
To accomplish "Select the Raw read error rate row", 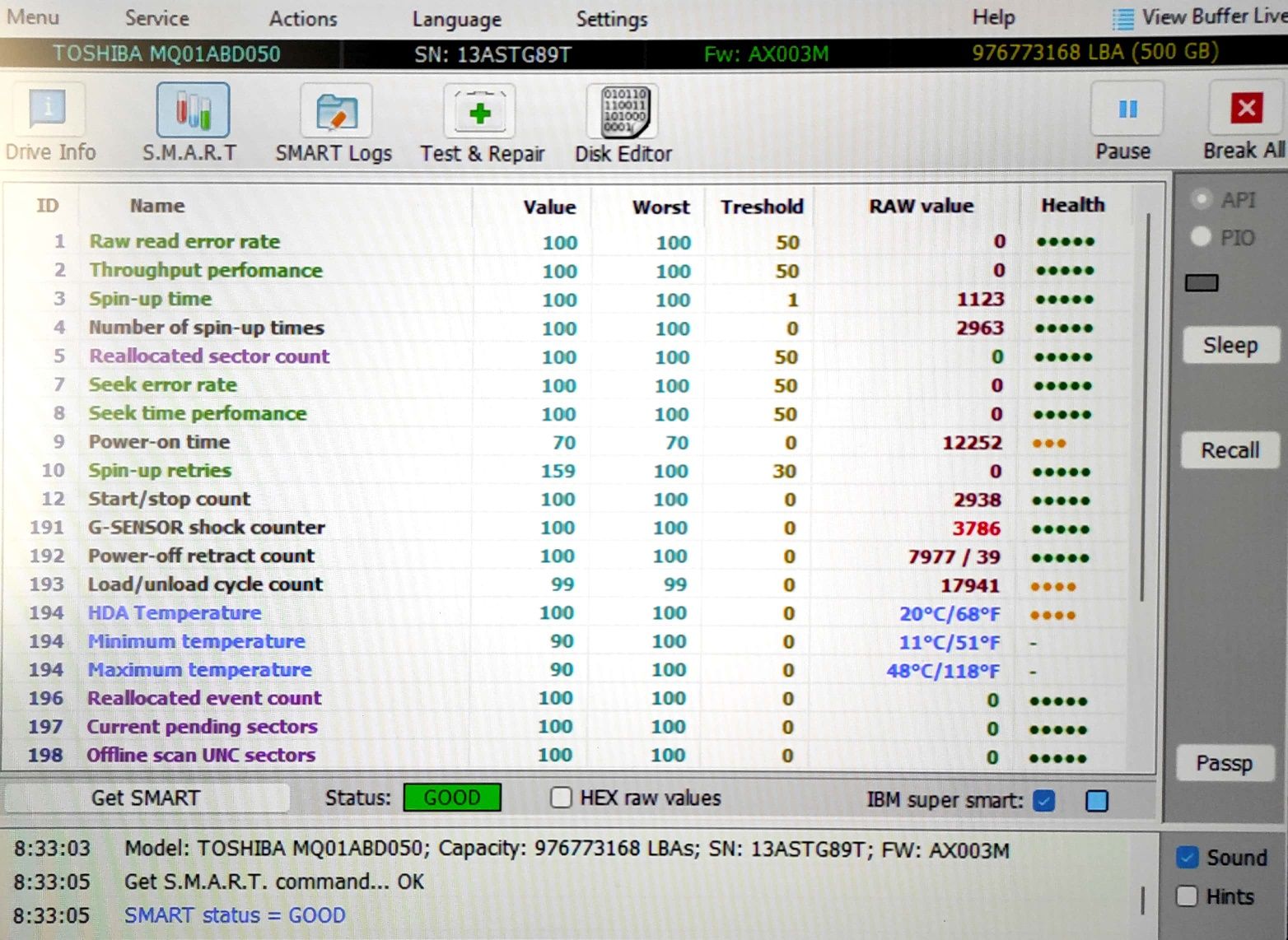I will point(568,242).
